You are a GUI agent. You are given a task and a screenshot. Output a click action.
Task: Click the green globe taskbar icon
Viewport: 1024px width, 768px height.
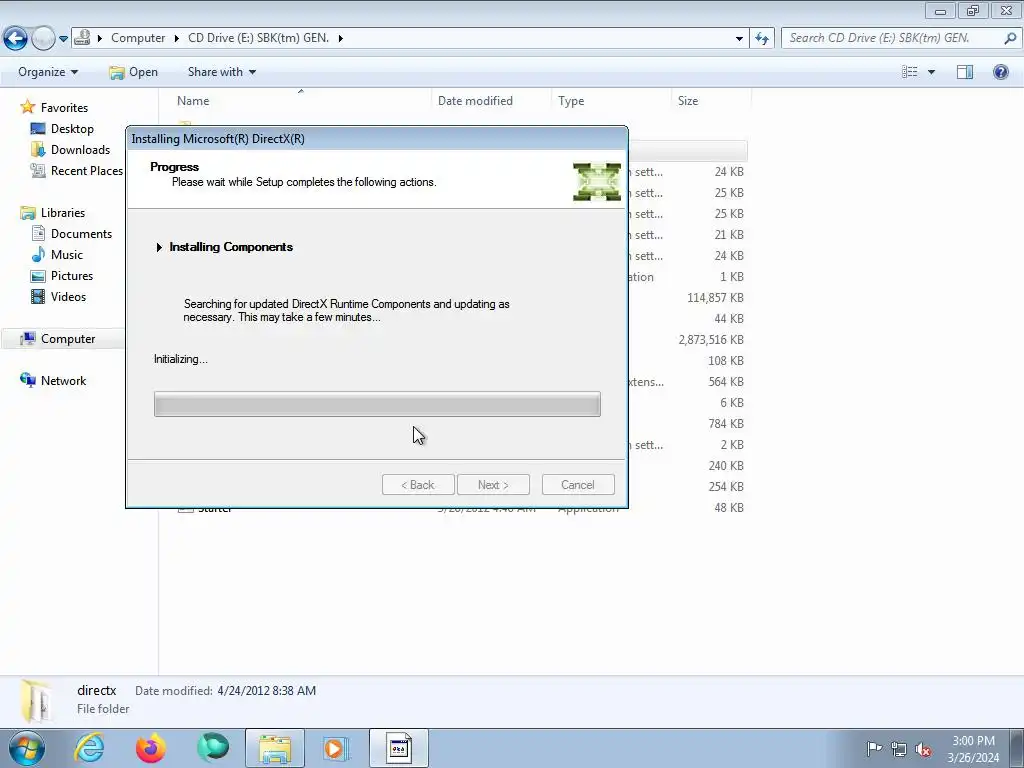pos(213,748)
